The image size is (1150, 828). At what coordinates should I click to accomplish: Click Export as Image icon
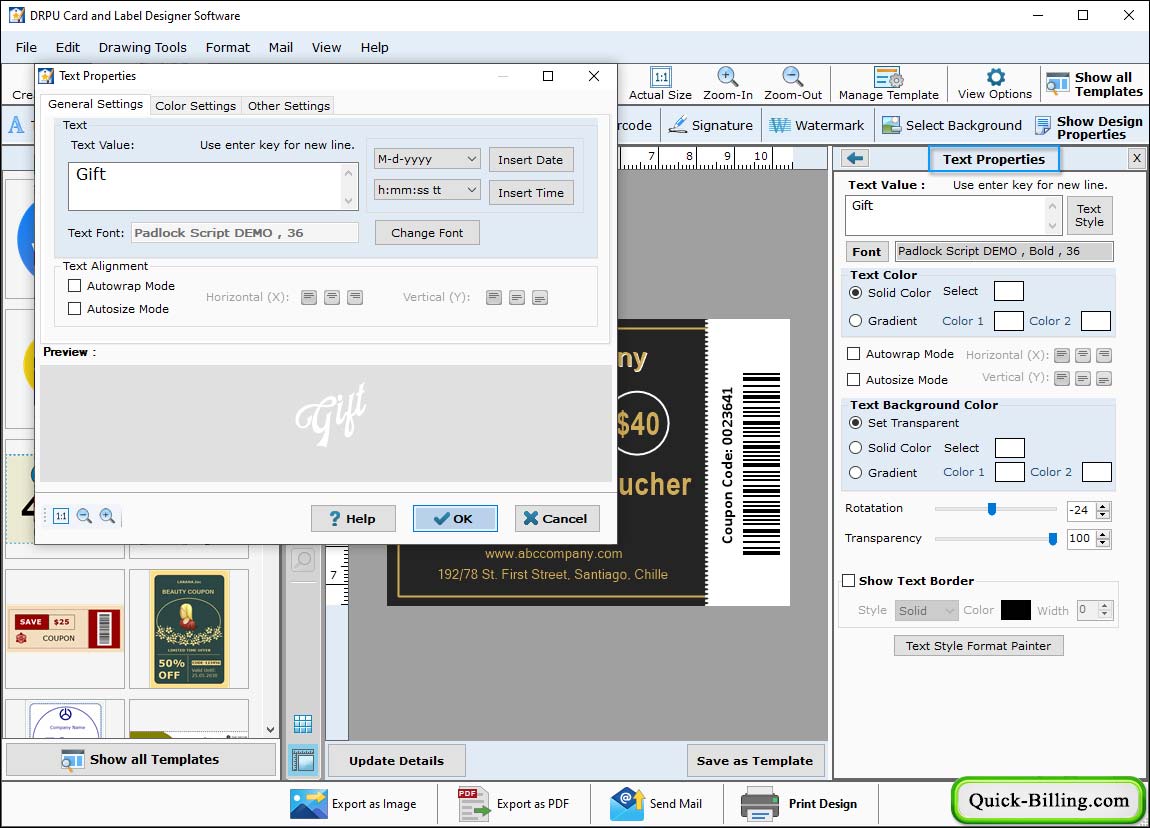point(308,804)
